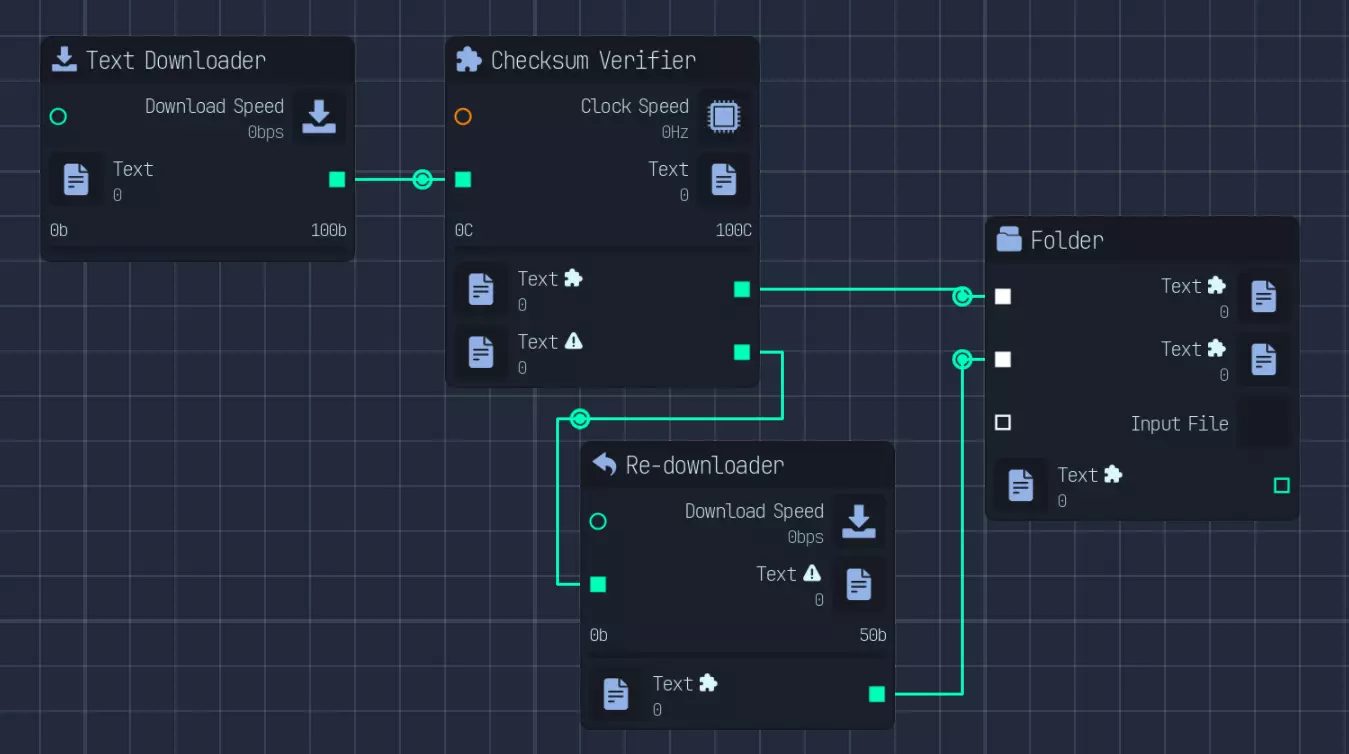Select the Text input file icon in Checksum Verifier
Image resolution: width=1349 pixels, height=754 pixels.
(724, 180)
